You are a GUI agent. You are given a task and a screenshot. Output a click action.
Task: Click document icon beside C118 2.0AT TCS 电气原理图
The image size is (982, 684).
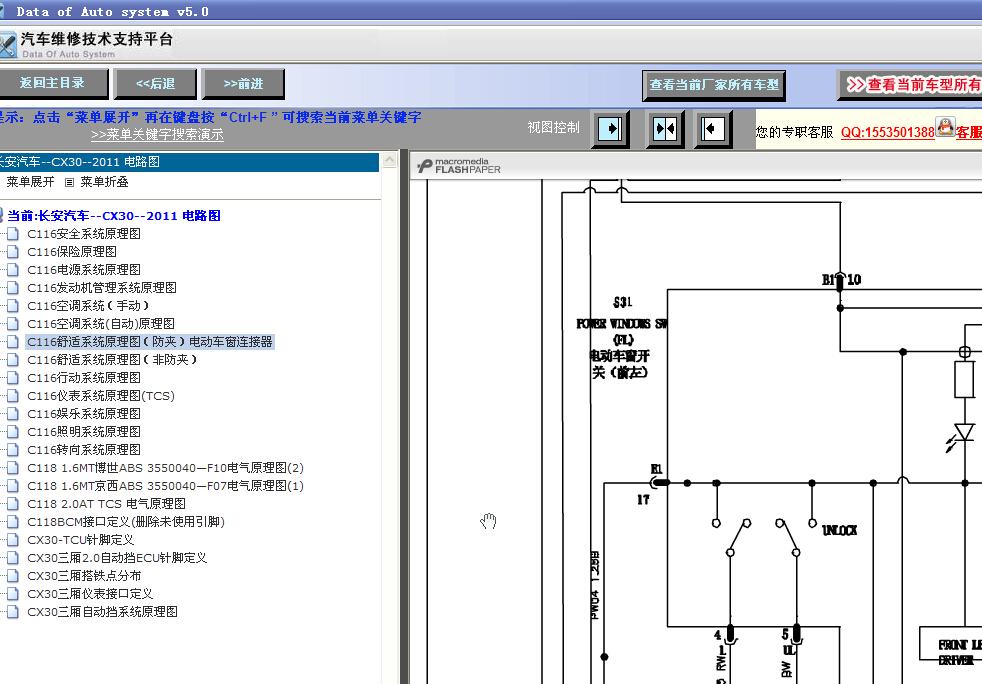[x=13, y=504]
